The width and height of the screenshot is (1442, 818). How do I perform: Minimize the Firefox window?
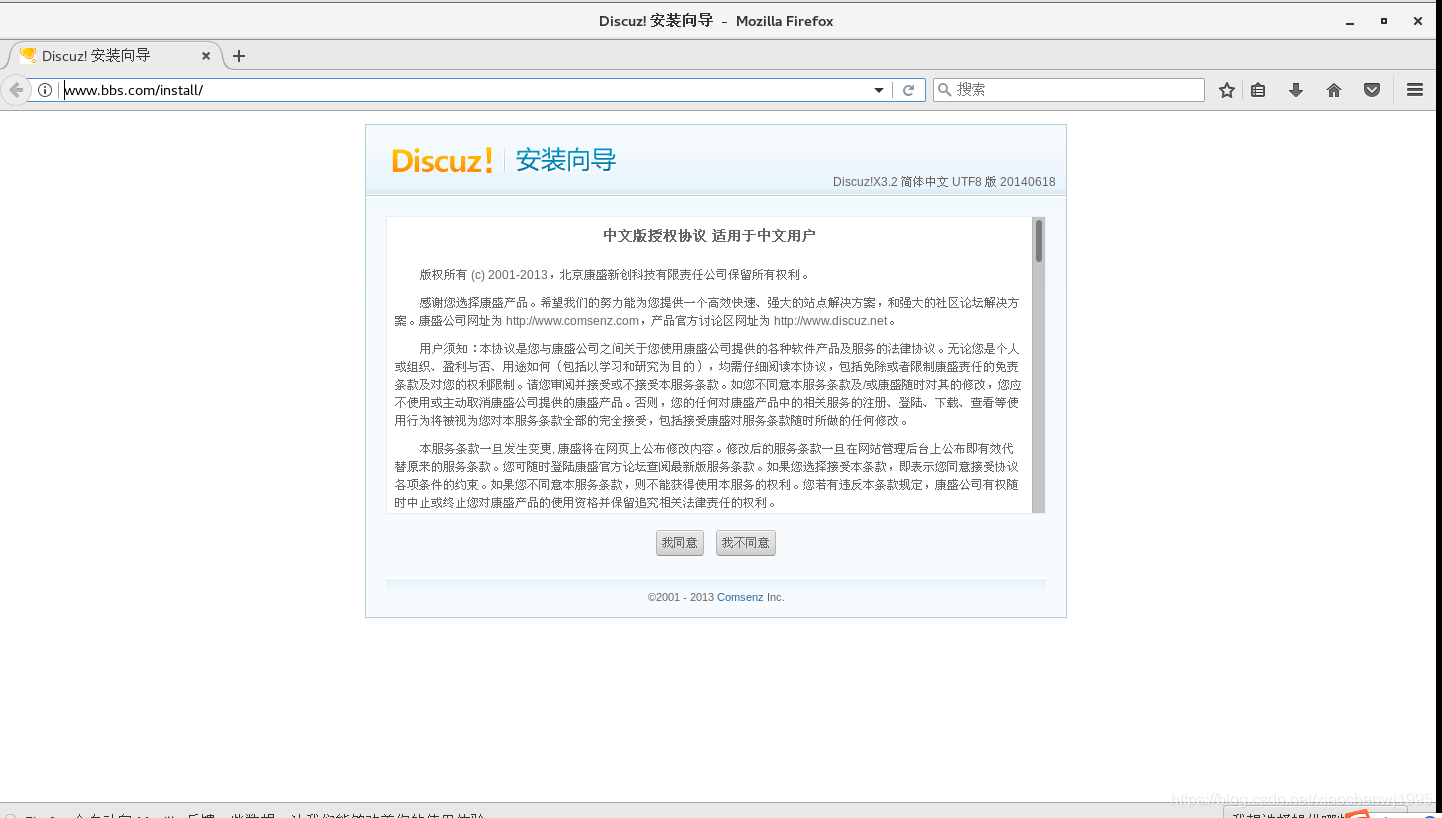point(1350,21)
